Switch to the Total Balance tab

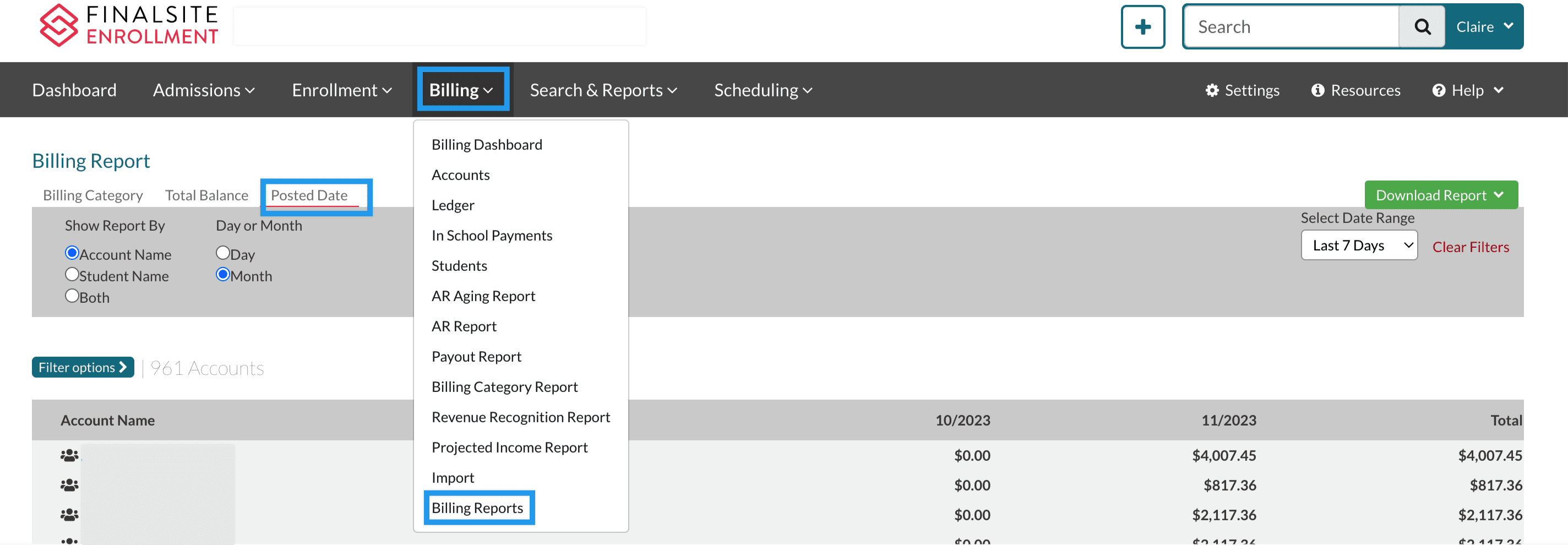pos(206,195)
